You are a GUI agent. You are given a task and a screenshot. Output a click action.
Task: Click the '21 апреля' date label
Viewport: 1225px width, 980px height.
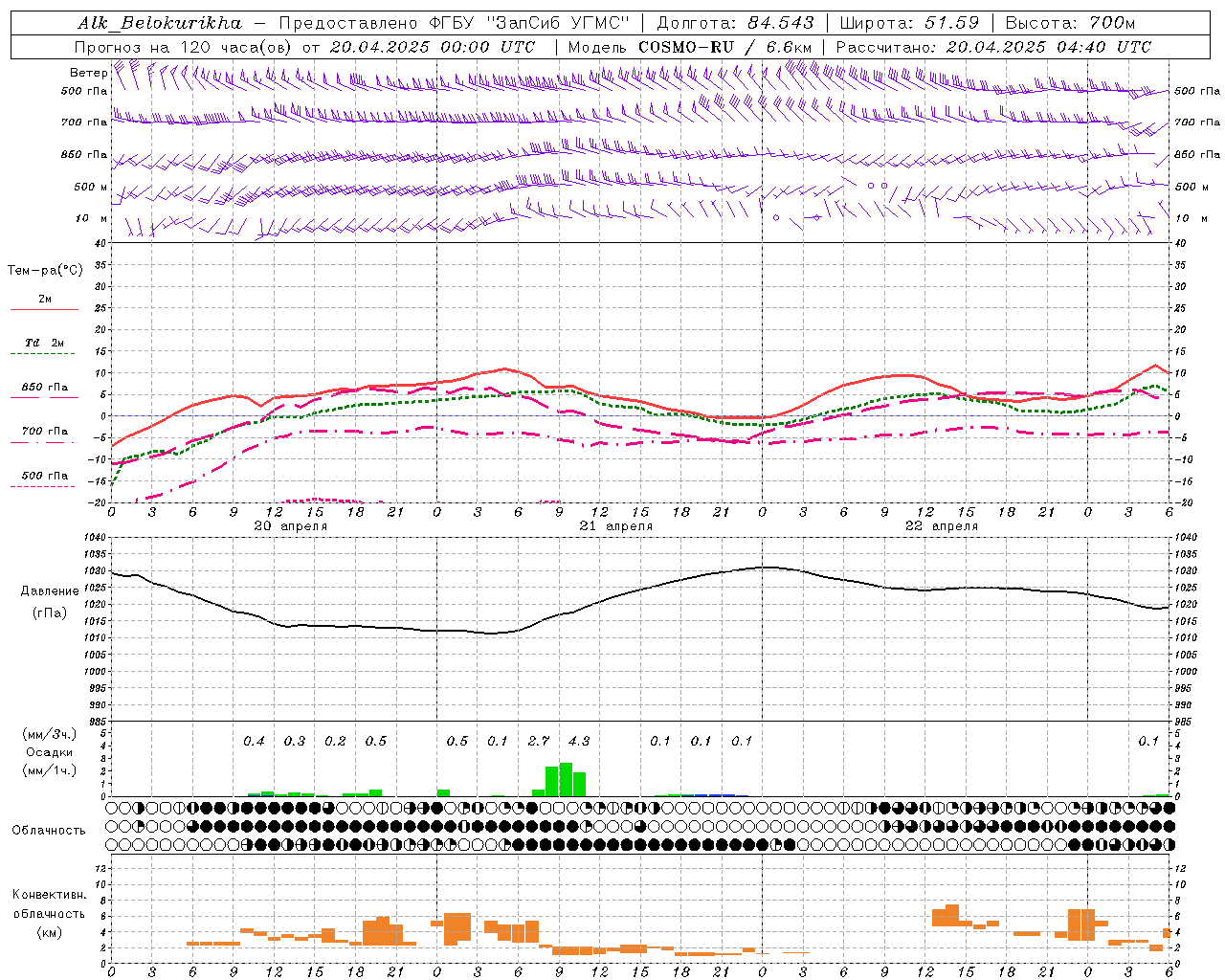click(615, 526)
